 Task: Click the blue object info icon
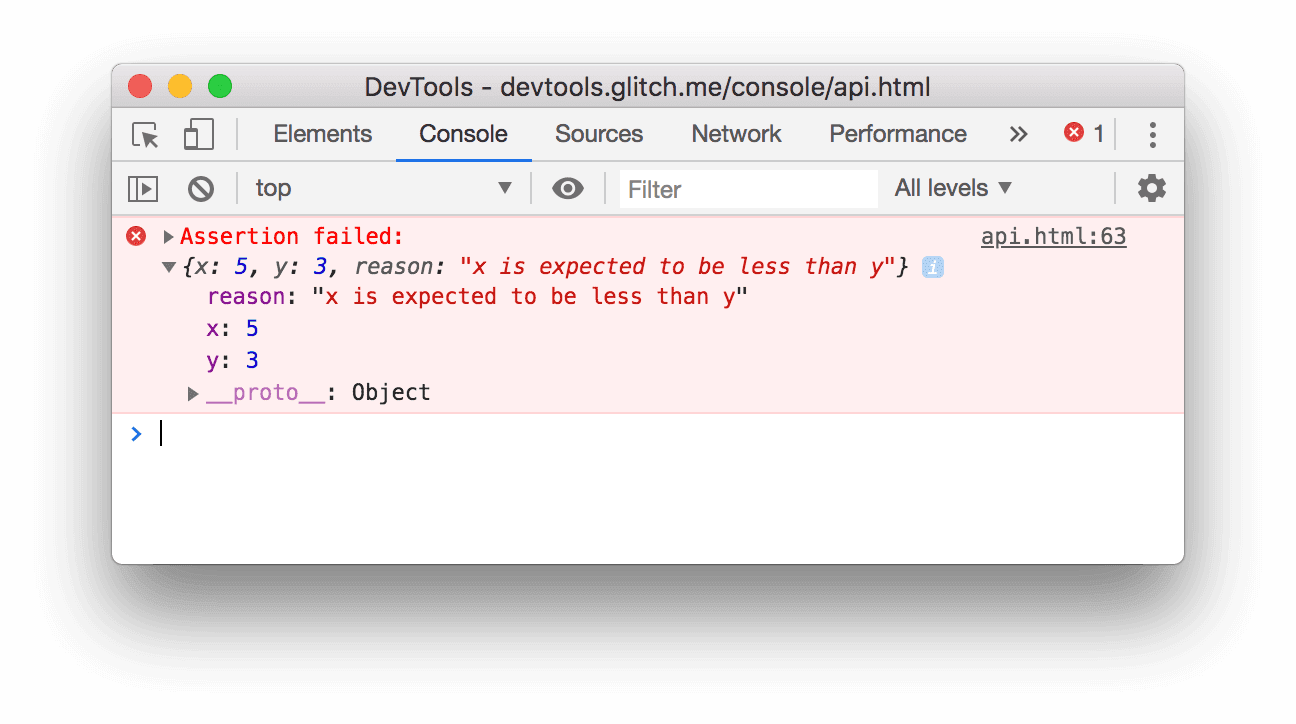point(933,267)
